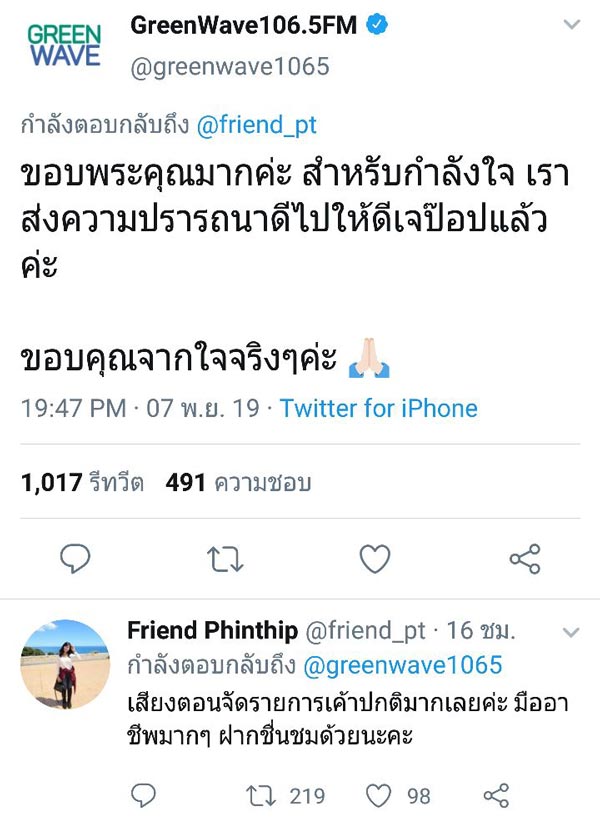The width and height of the screenshot is (600, 824).
Task: Click the verified badge next to GreenWave106.5FM
Action: coord(376,24)
